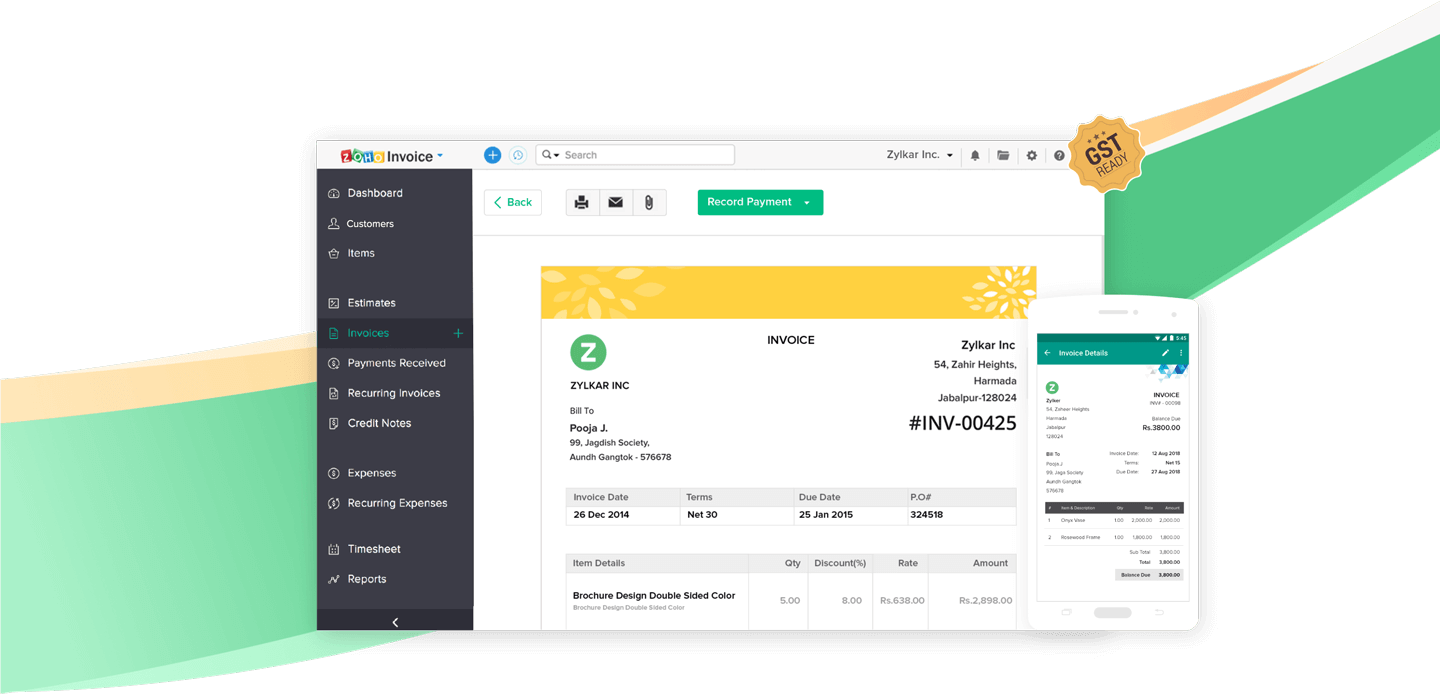
Task: Tap the back arrow in the phone header
Action: (x=1048, y=353)
